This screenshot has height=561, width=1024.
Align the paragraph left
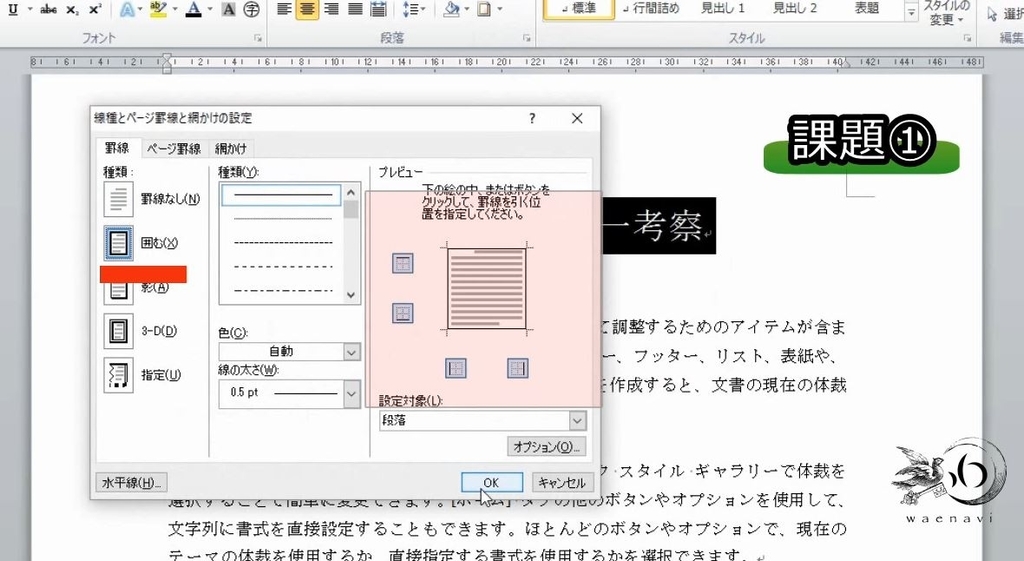[x=284, y=9]
